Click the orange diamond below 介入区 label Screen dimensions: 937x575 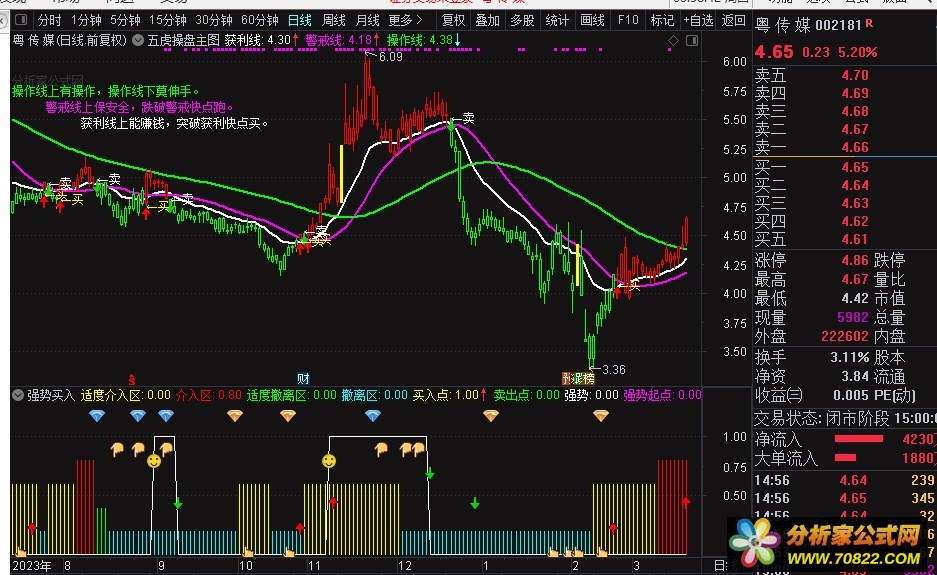pyautogui.click(x=235, y=415)
